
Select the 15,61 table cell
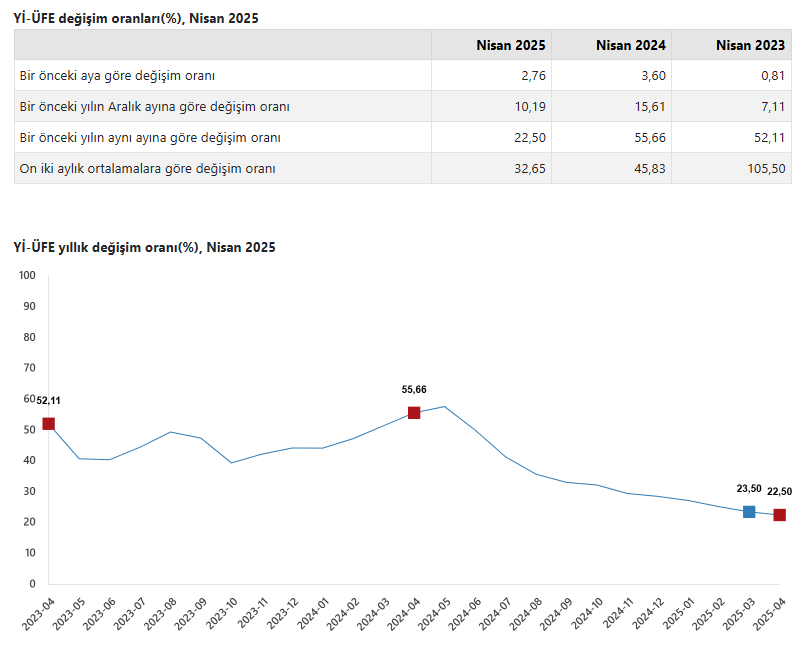[x=650, y=107]
